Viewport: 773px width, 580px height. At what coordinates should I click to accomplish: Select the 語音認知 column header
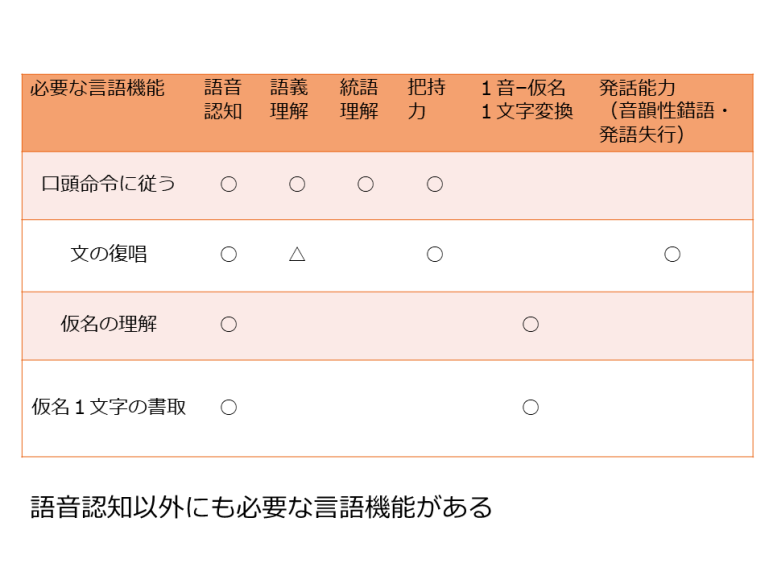tap(223, 100)
